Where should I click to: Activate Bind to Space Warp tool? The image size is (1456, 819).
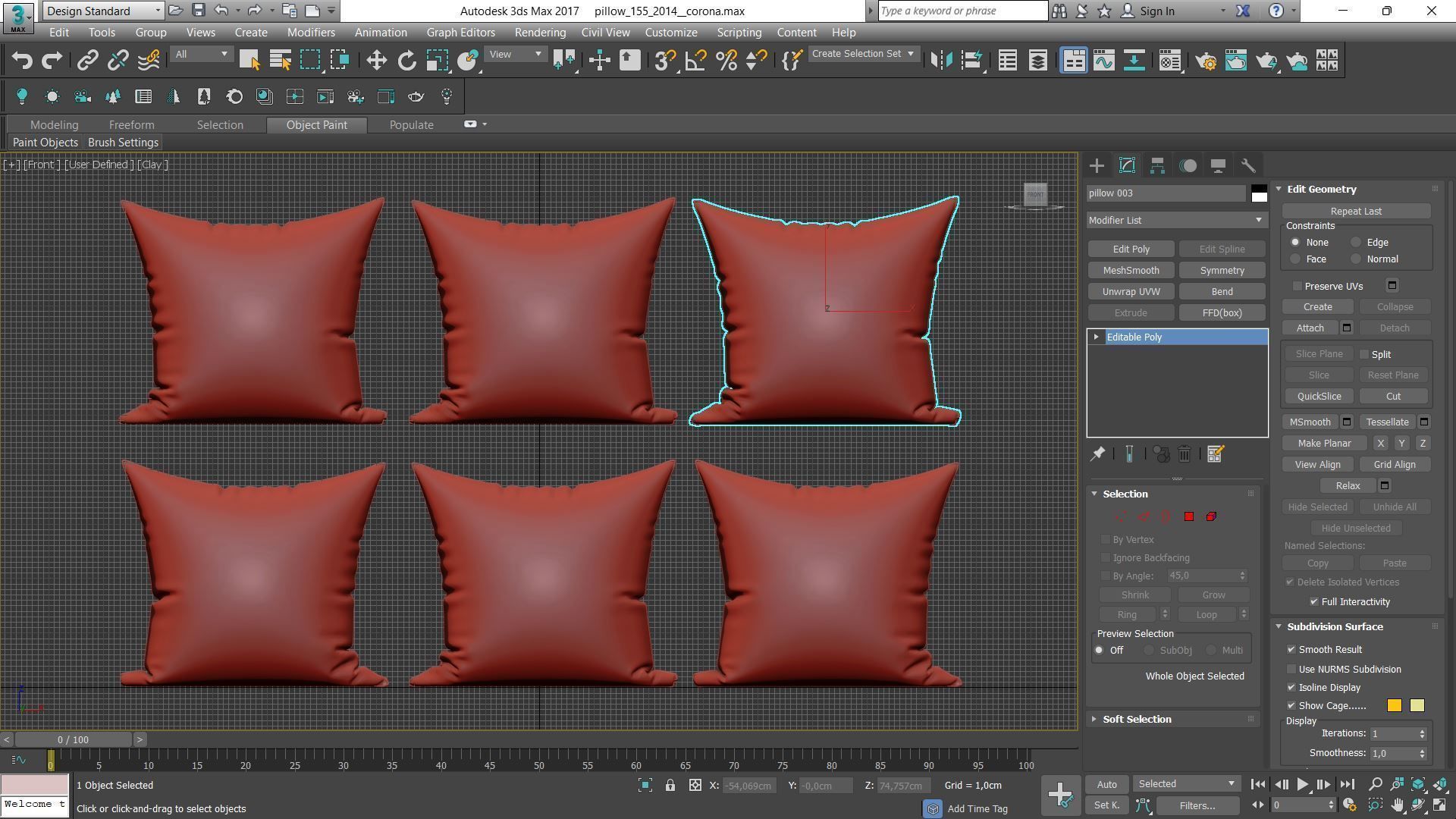click(x=149, y=61)
